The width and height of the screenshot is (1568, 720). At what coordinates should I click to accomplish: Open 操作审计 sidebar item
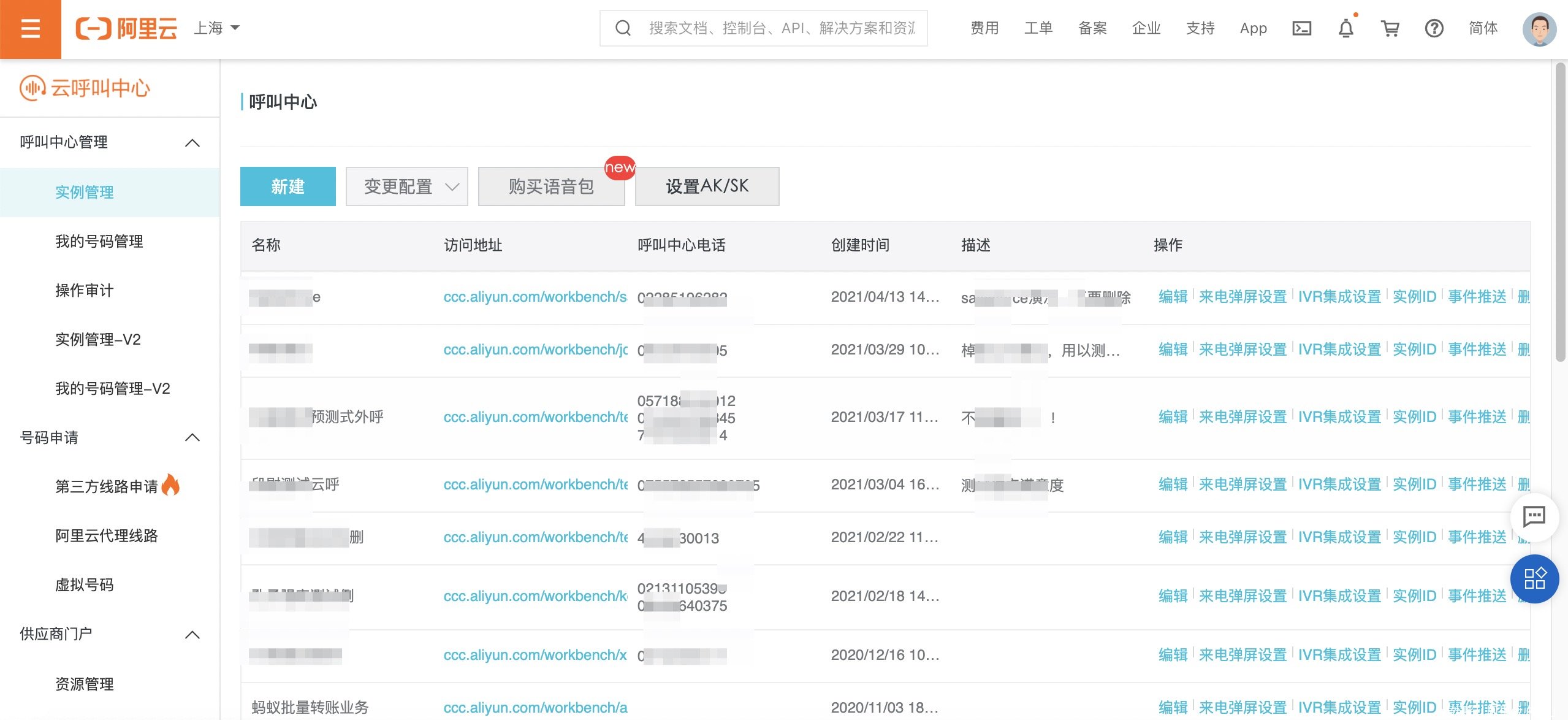pos(85,291)
